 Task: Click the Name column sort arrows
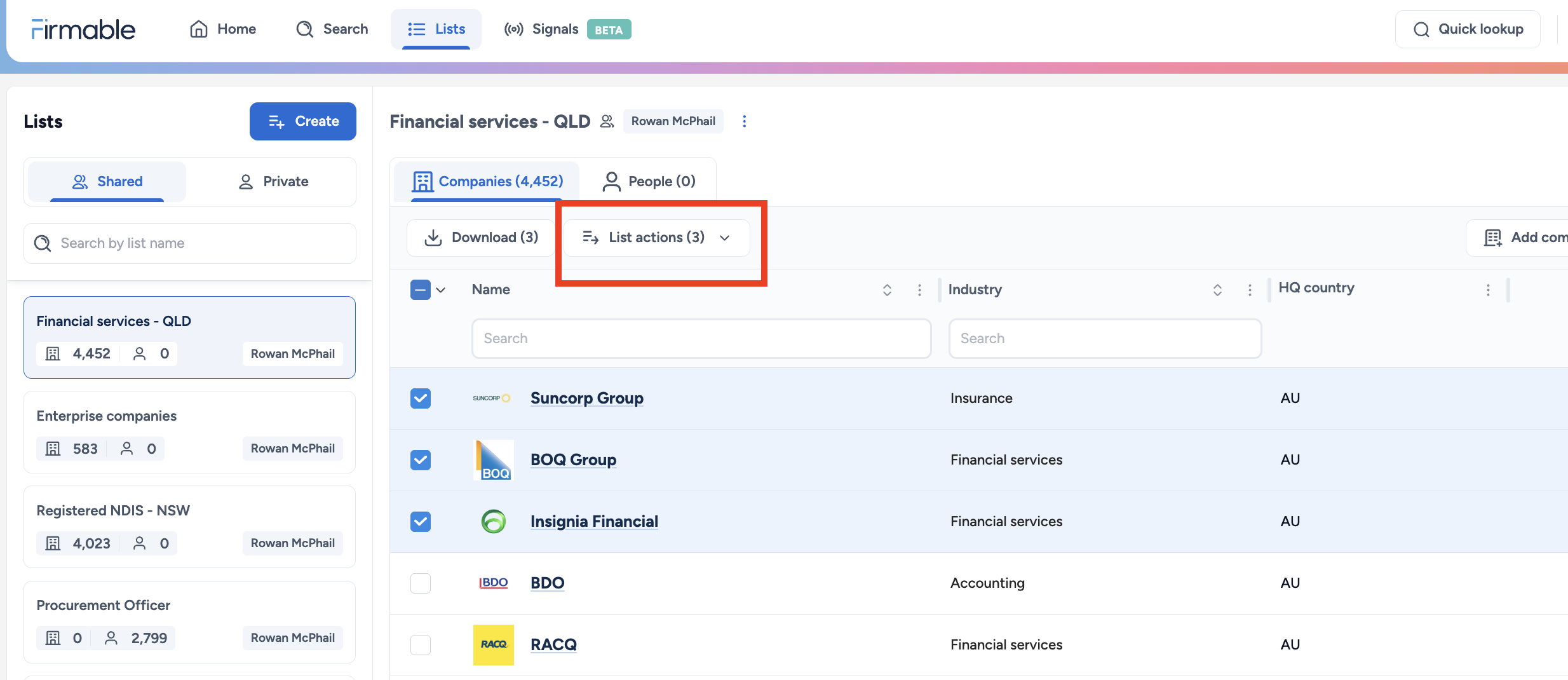[887, 290]
